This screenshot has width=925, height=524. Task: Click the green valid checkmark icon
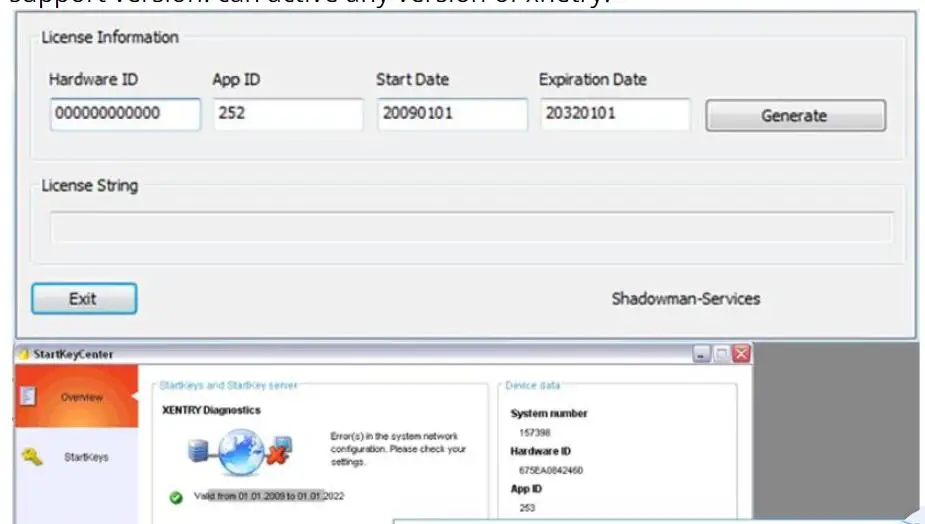pos(176,497)
